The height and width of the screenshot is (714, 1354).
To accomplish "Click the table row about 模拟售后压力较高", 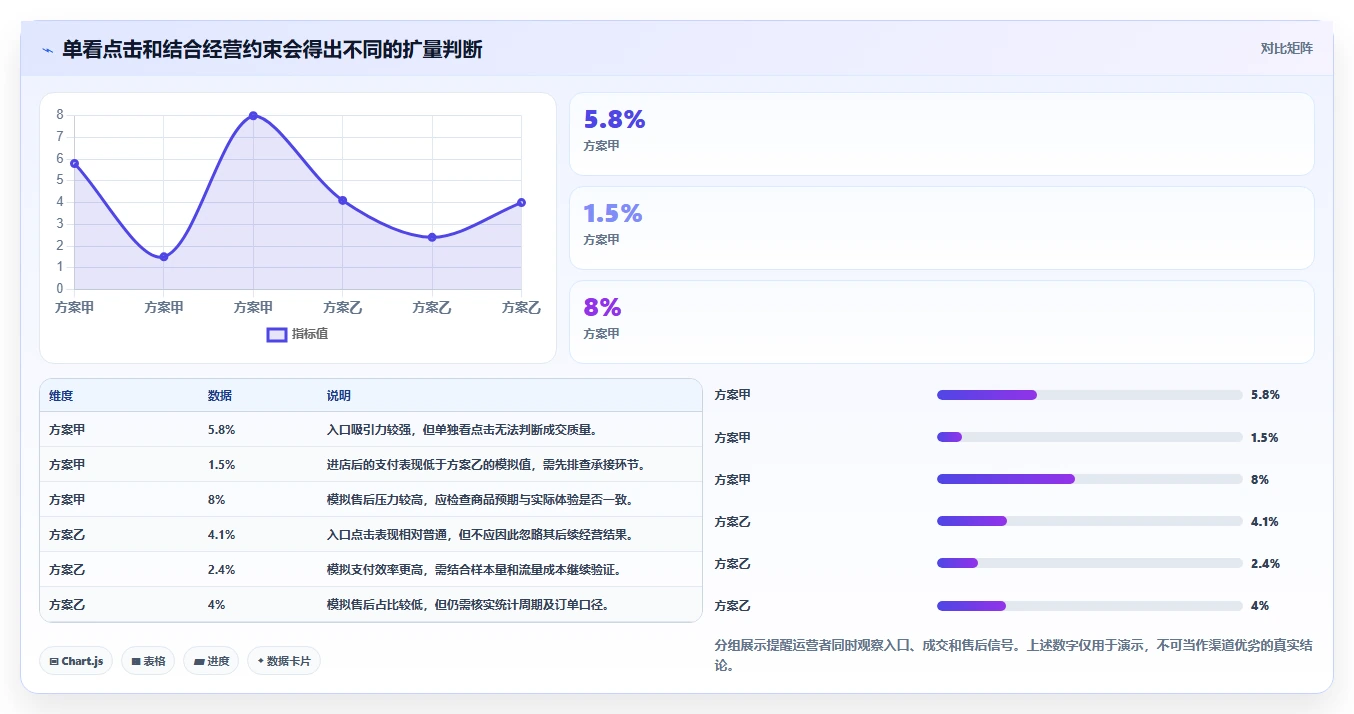I will coord(371,499).
